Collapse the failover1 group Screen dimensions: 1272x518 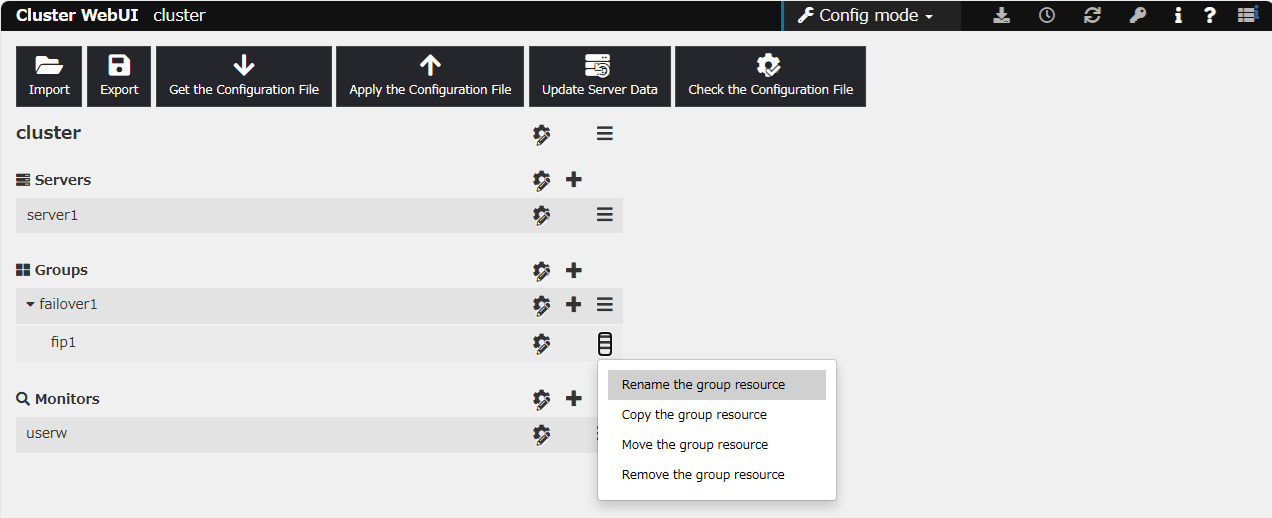[30, 305]
